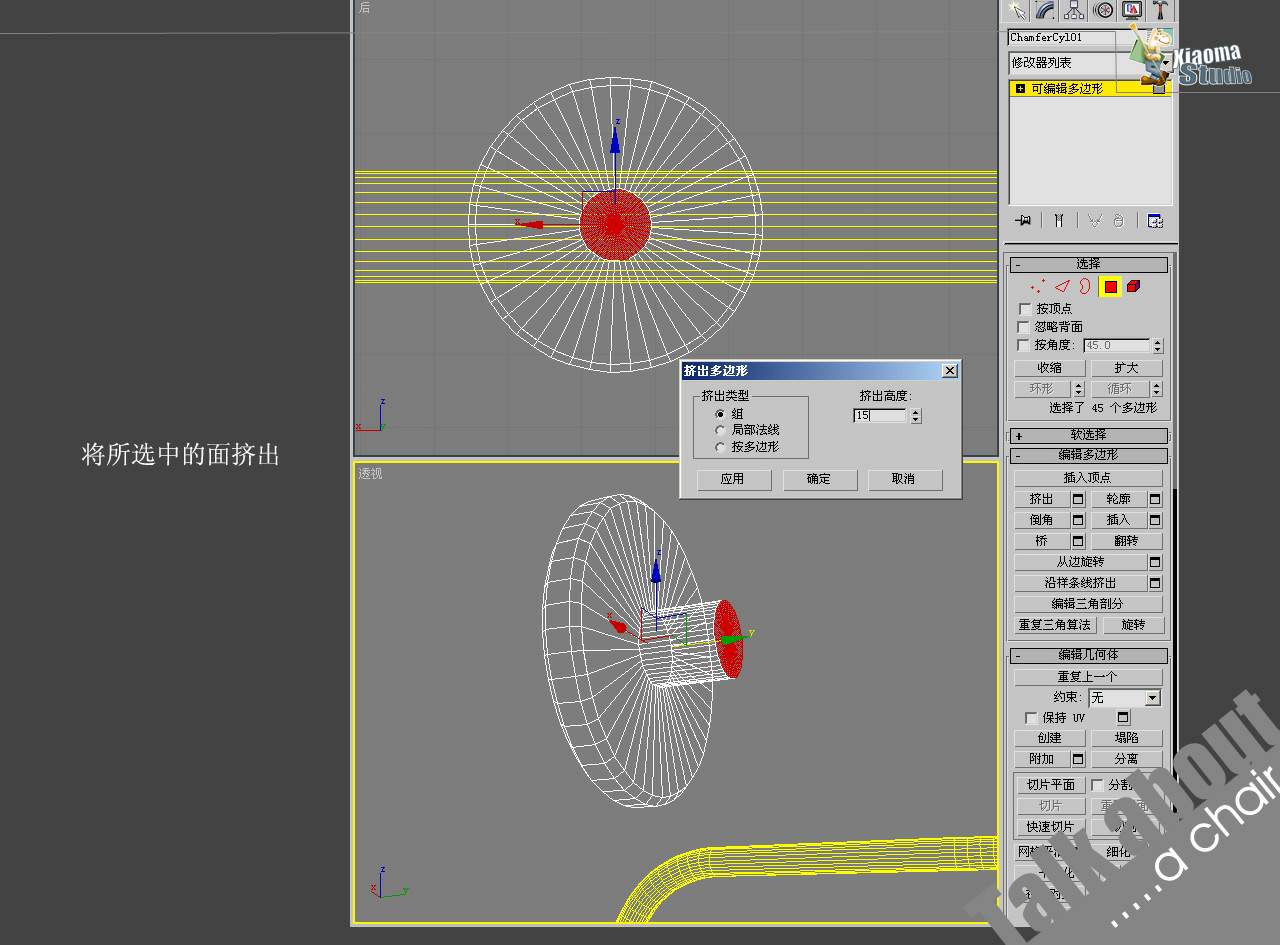Select the 局部法线 extrusion type
This screenshot has width=1280, height=945.
point(721,430)
